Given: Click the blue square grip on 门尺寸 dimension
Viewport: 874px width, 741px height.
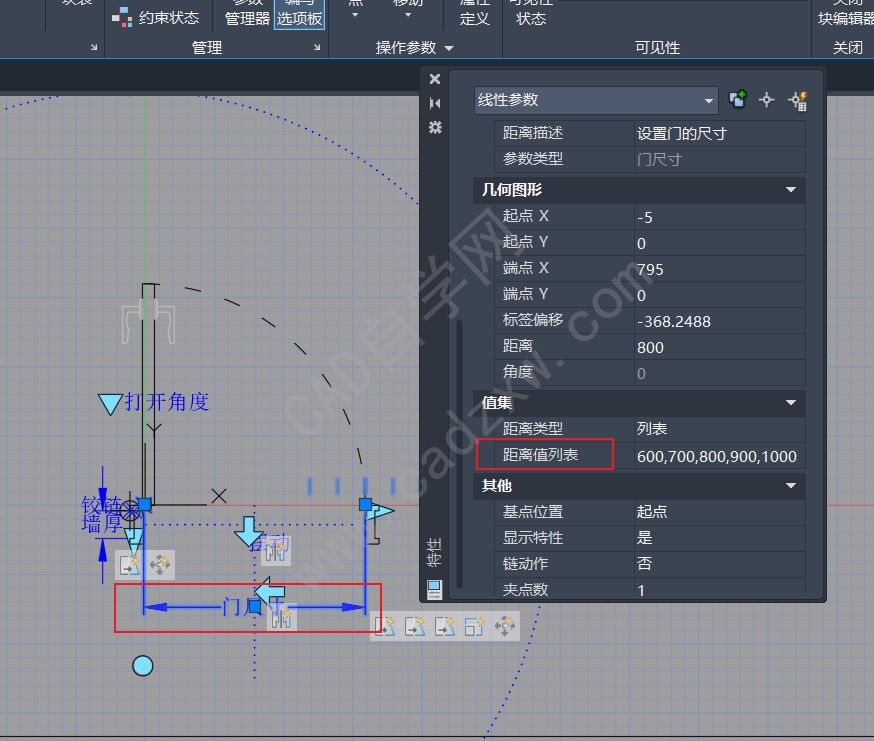Looking at the screenshot, I should pos(254,606).
